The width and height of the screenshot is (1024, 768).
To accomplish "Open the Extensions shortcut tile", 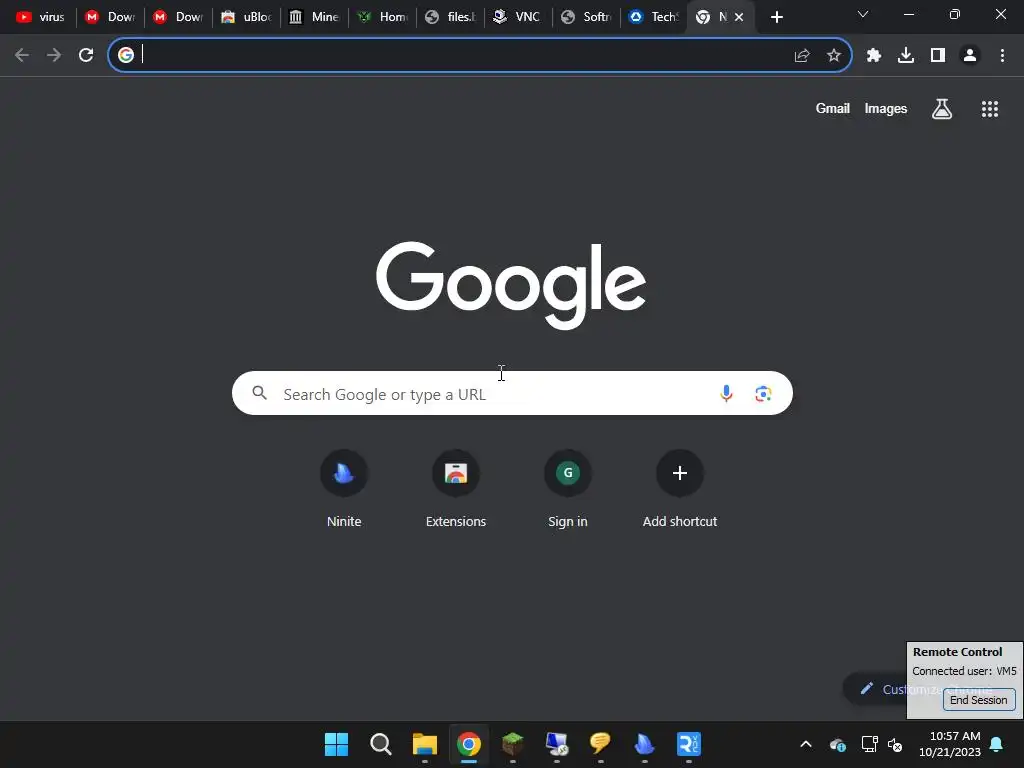I will [456, 488].
